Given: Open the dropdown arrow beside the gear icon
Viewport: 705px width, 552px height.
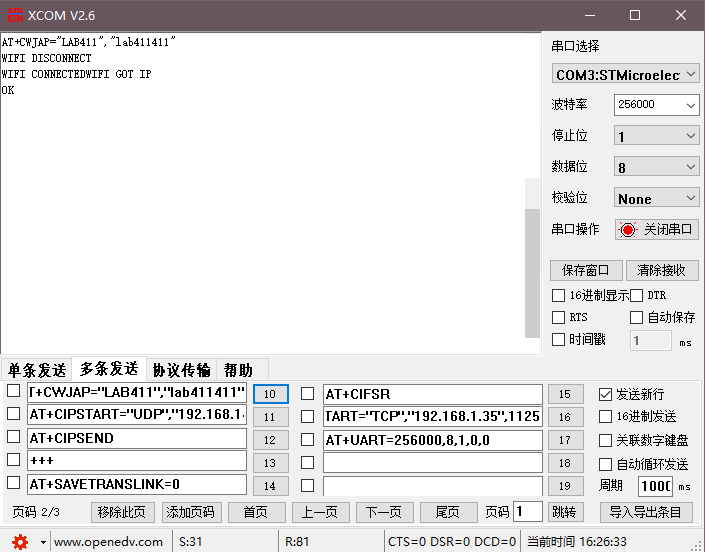Looking at the screenshot, I should pyautogui.click(x=43, y=542).
